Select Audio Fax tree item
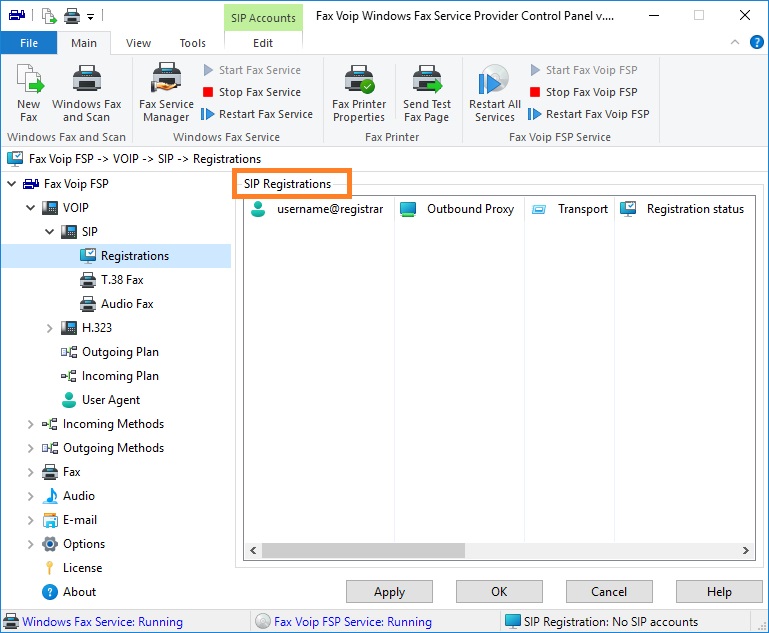The width and height of the screenshot is (769, 633). point(117,304)
